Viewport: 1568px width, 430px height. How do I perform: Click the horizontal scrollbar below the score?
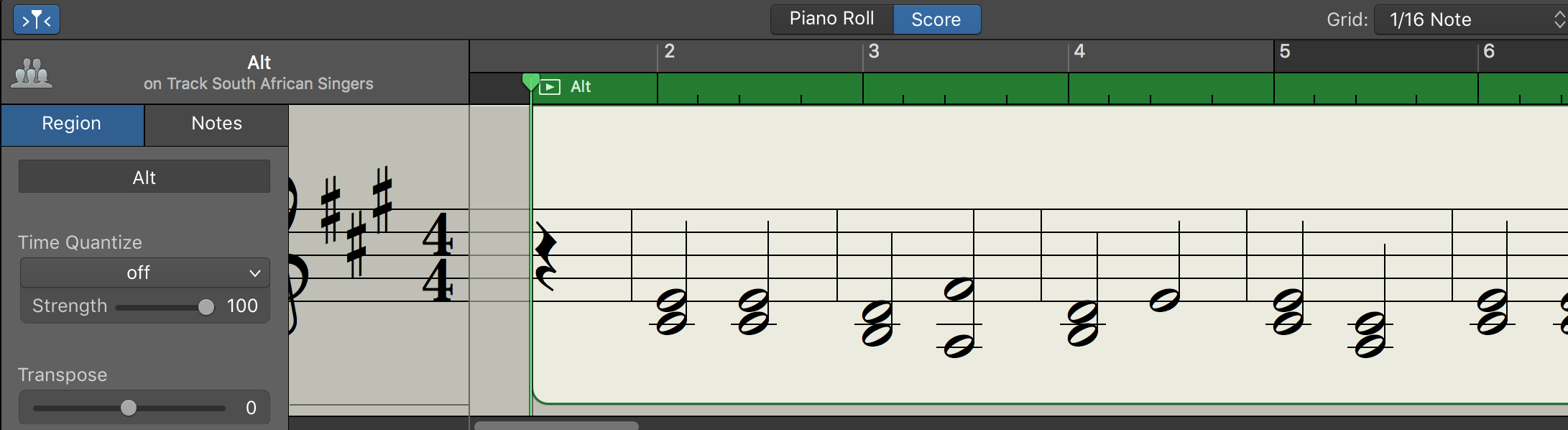(556, 426)
